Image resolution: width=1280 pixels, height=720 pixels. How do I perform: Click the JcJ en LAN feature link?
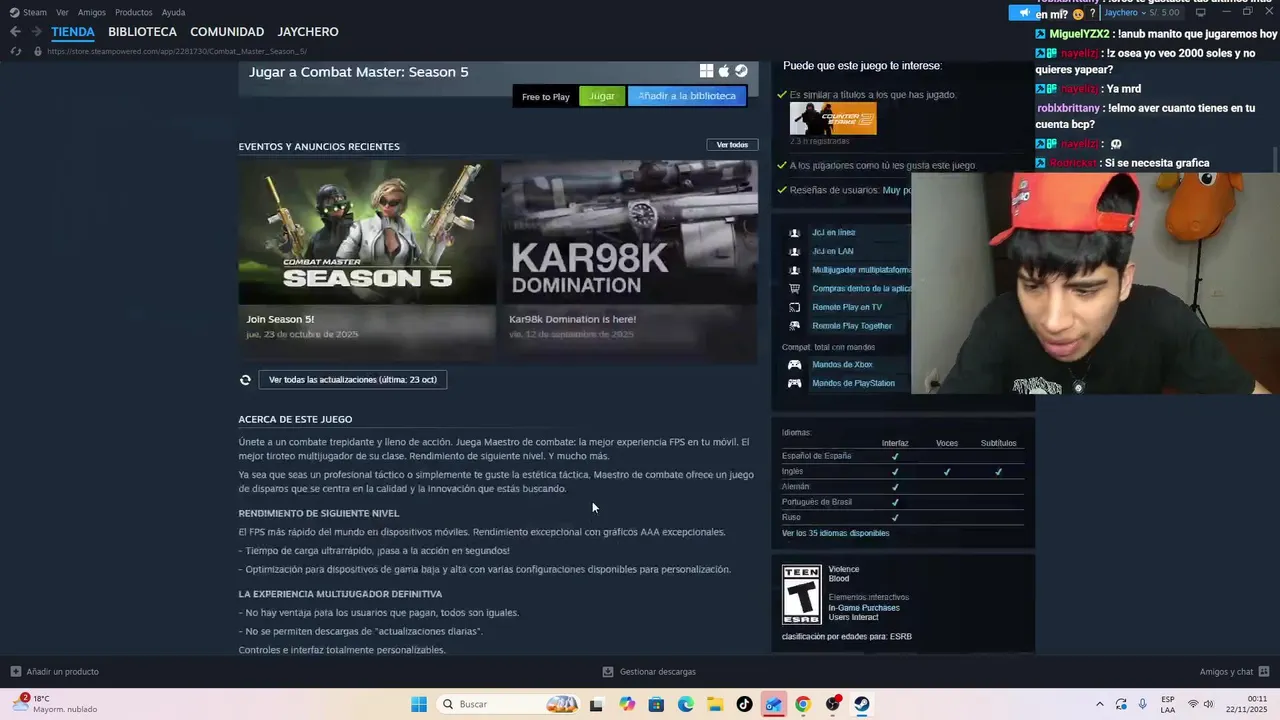[x=832, y=251]
